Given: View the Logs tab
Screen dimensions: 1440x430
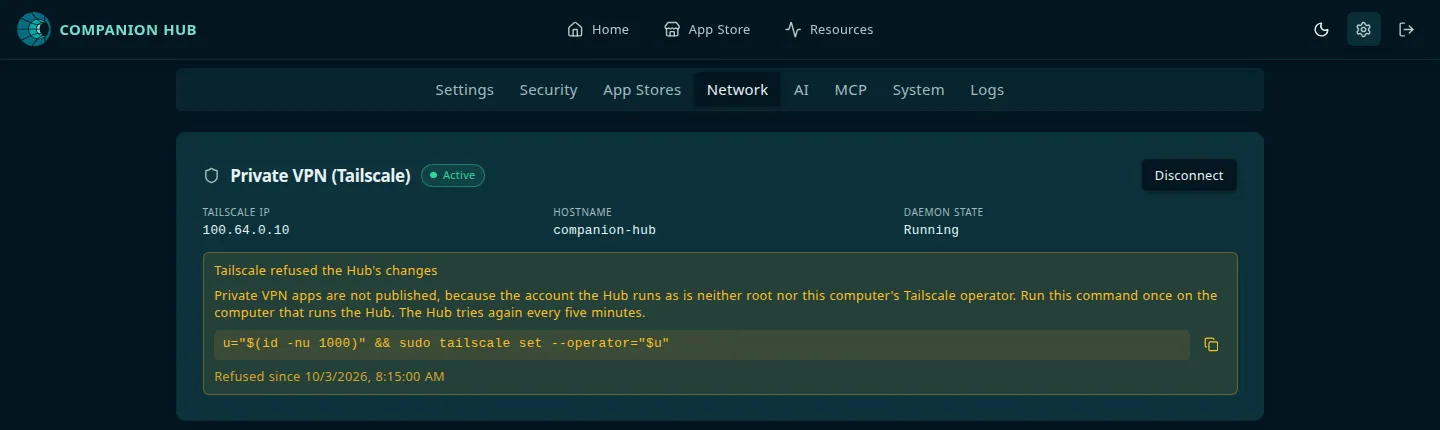Looking at the screenshot, I should tap(987, 90).
